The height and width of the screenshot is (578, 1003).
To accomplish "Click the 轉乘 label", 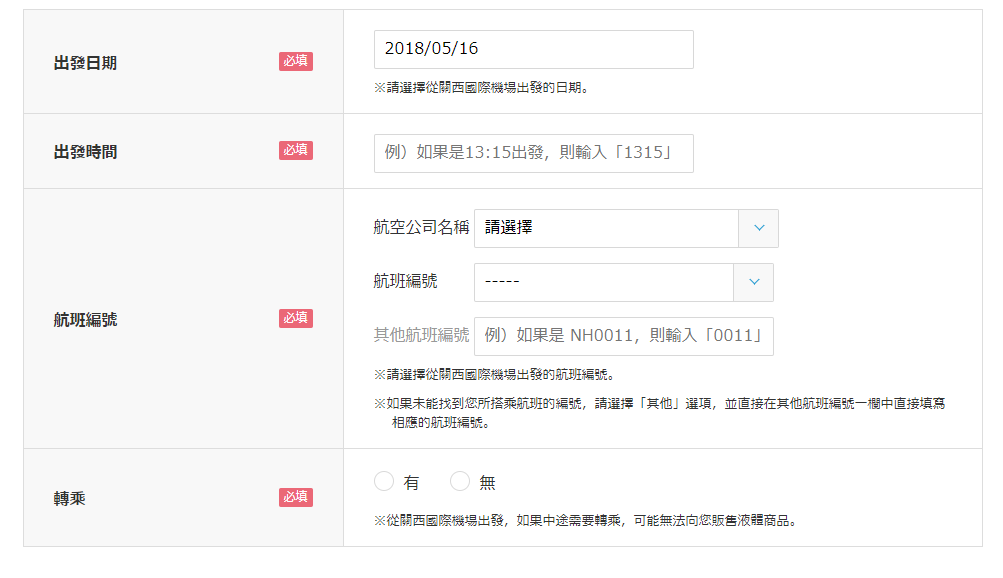I will point(69,498).
